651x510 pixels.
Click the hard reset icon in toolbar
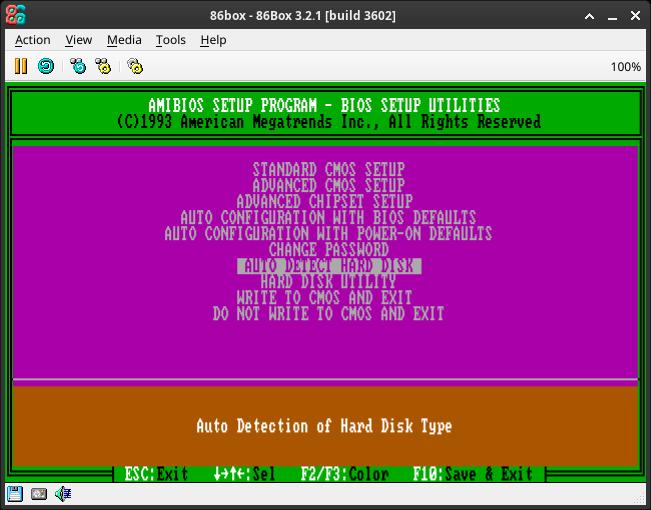point(46,66)
